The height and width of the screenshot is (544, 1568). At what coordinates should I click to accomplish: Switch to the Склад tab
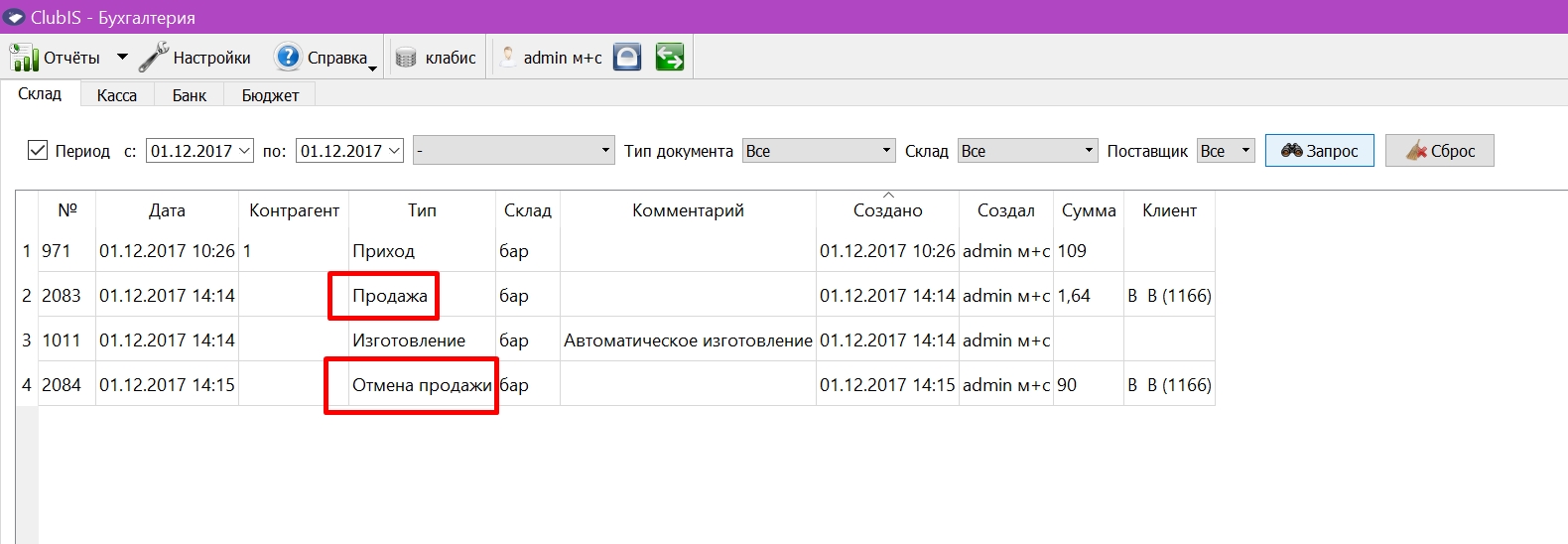click(40, 93)
